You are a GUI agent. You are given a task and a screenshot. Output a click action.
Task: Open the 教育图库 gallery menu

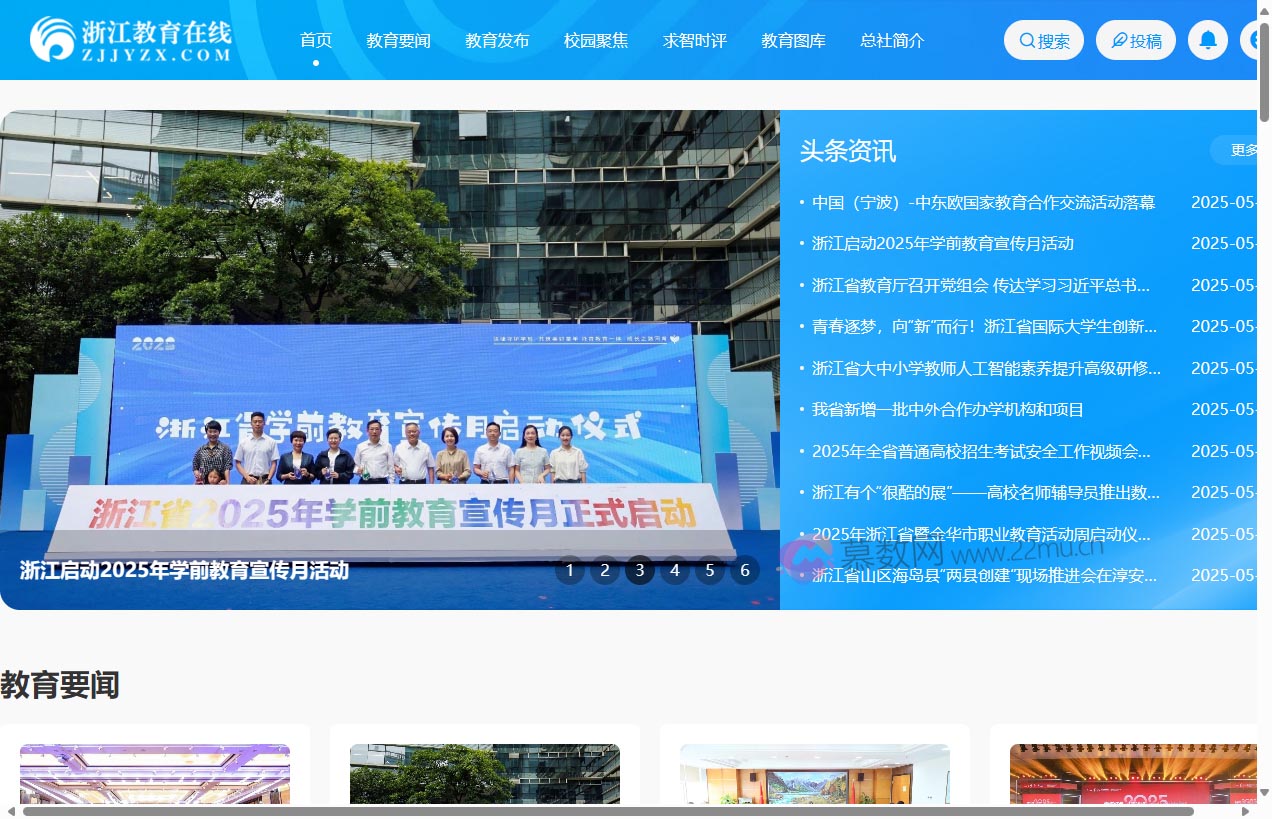pyautogui.click(x=792, y=40)
